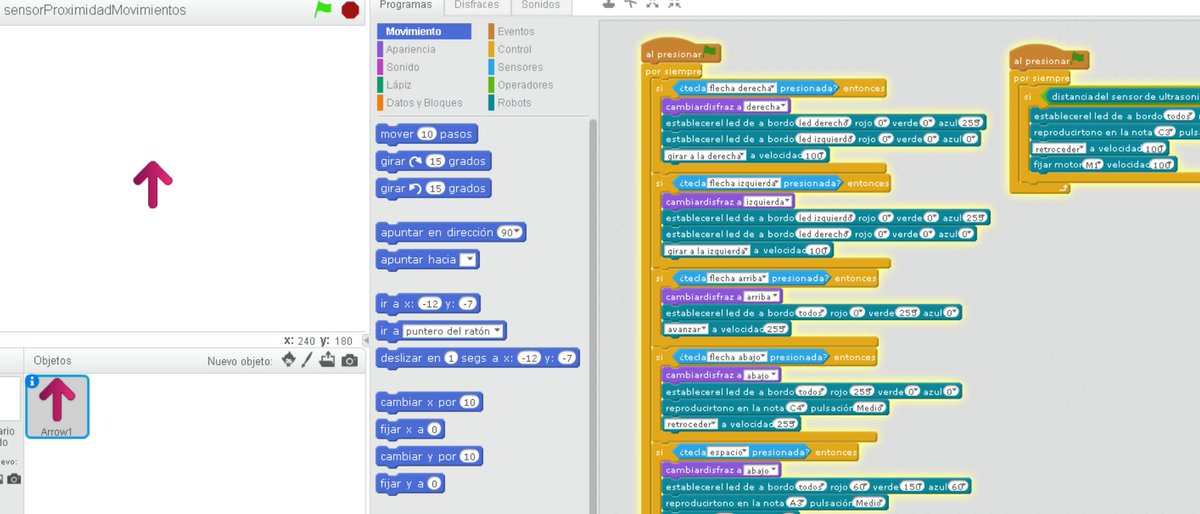Open the Disfraces tab
The width and height of the screenshot is (1200, 514).
(x=476, y=5)
